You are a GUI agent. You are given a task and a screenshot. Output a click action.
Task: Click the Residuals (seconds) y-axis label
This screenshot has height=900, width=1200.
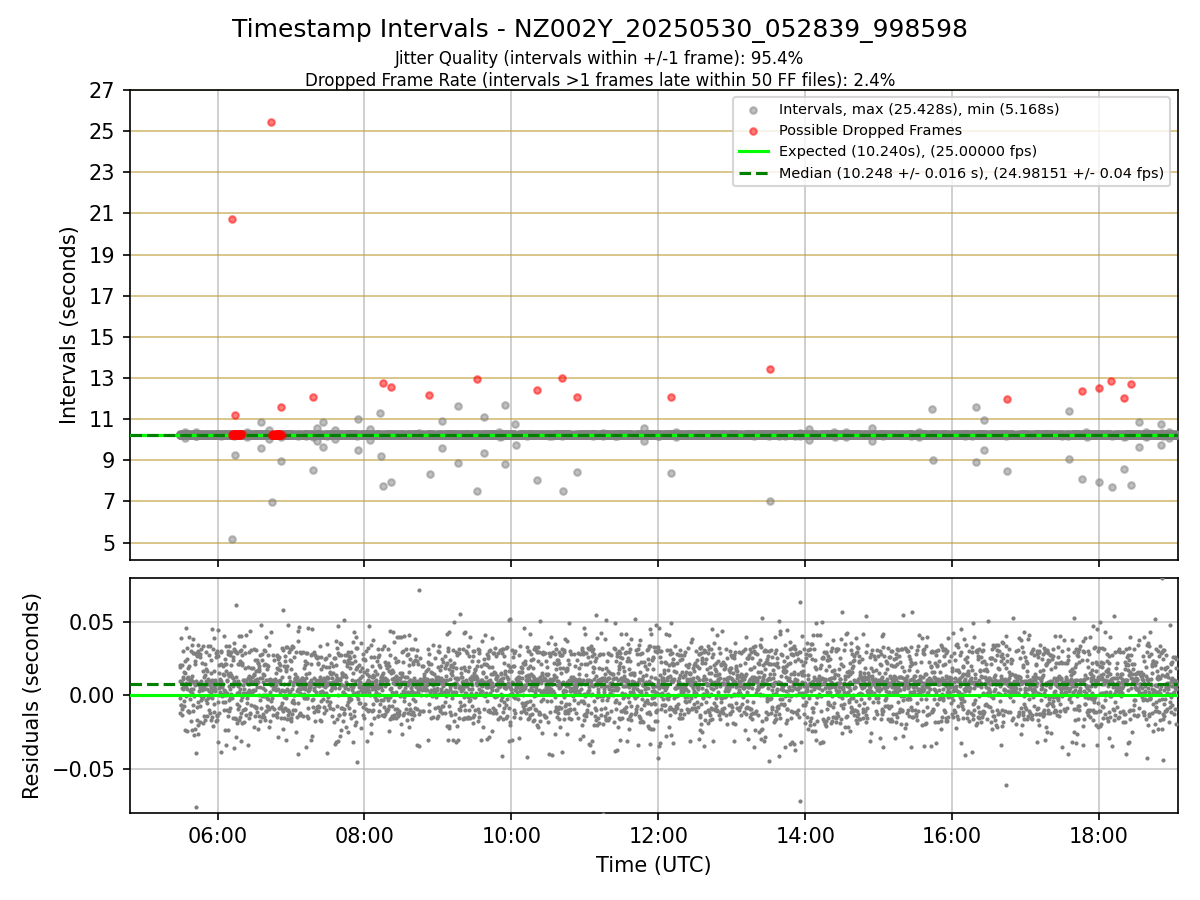pyautogui.click(x=32, y=696)
